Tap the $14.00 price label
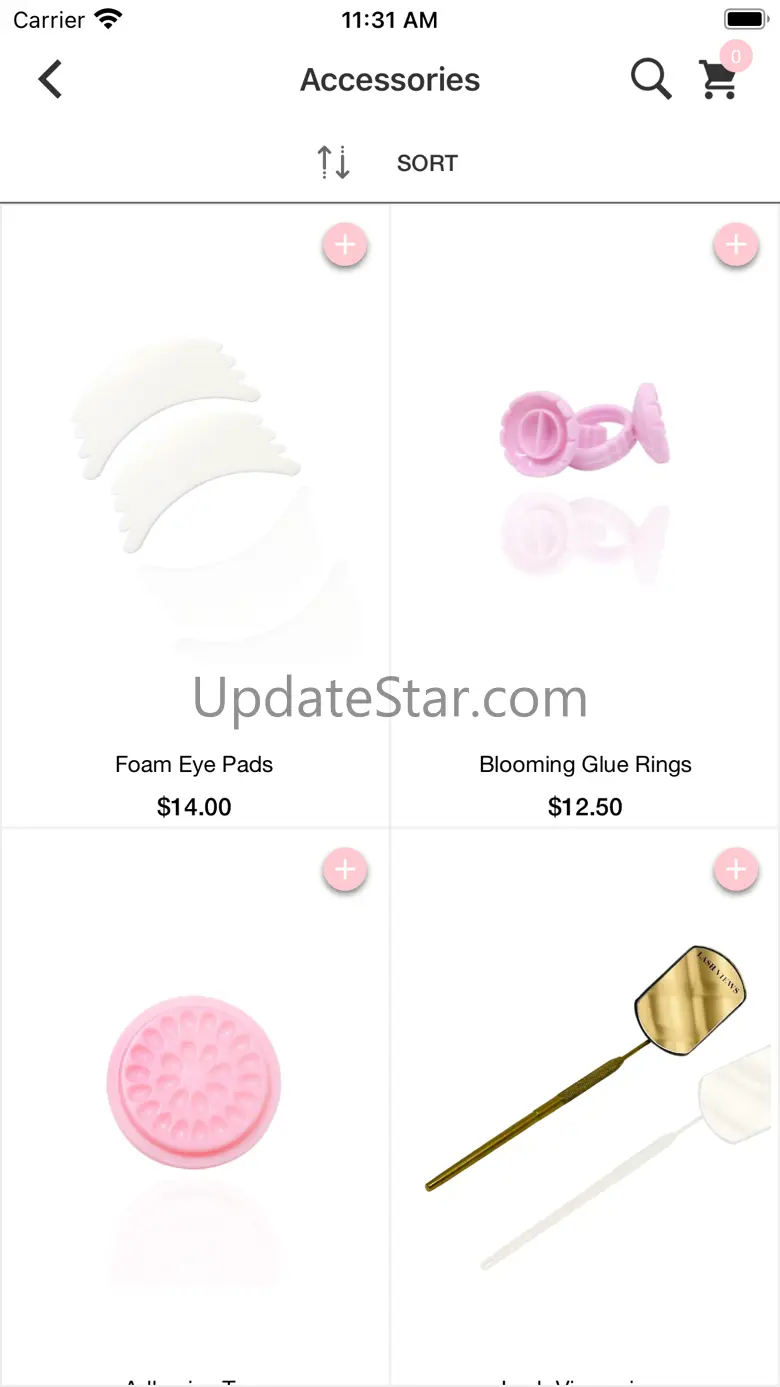780x1387 pixels. tap(194, 807)
